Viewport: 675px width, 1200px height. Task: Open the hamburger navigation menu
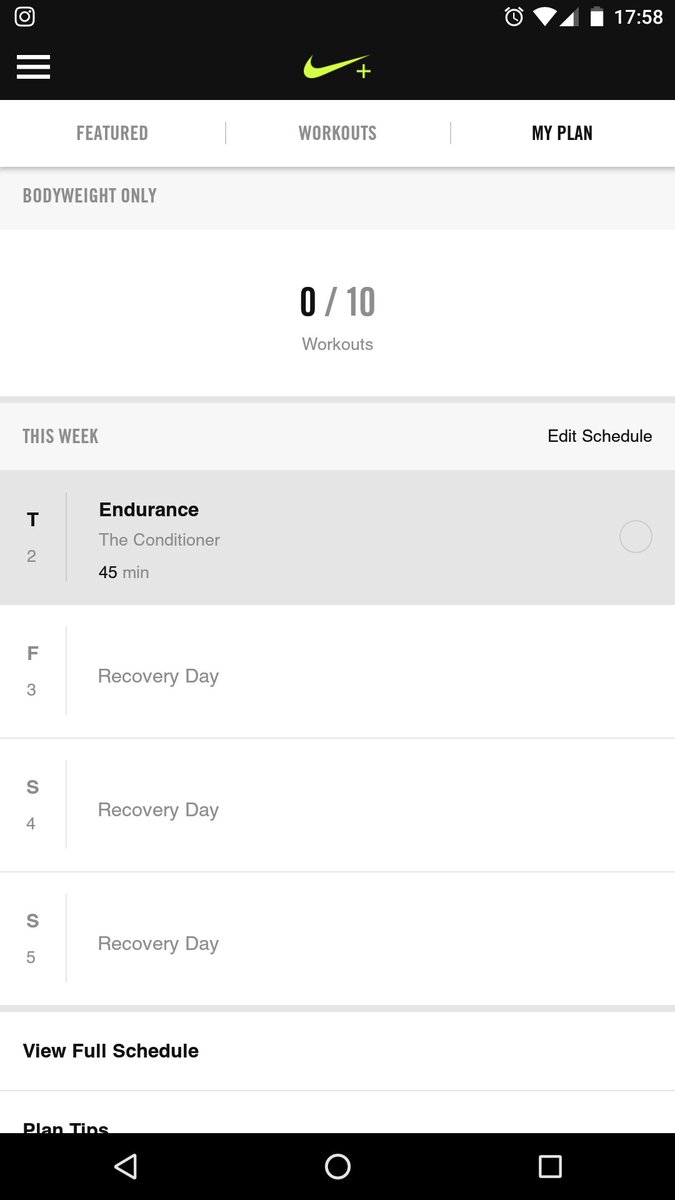point(33,67)
